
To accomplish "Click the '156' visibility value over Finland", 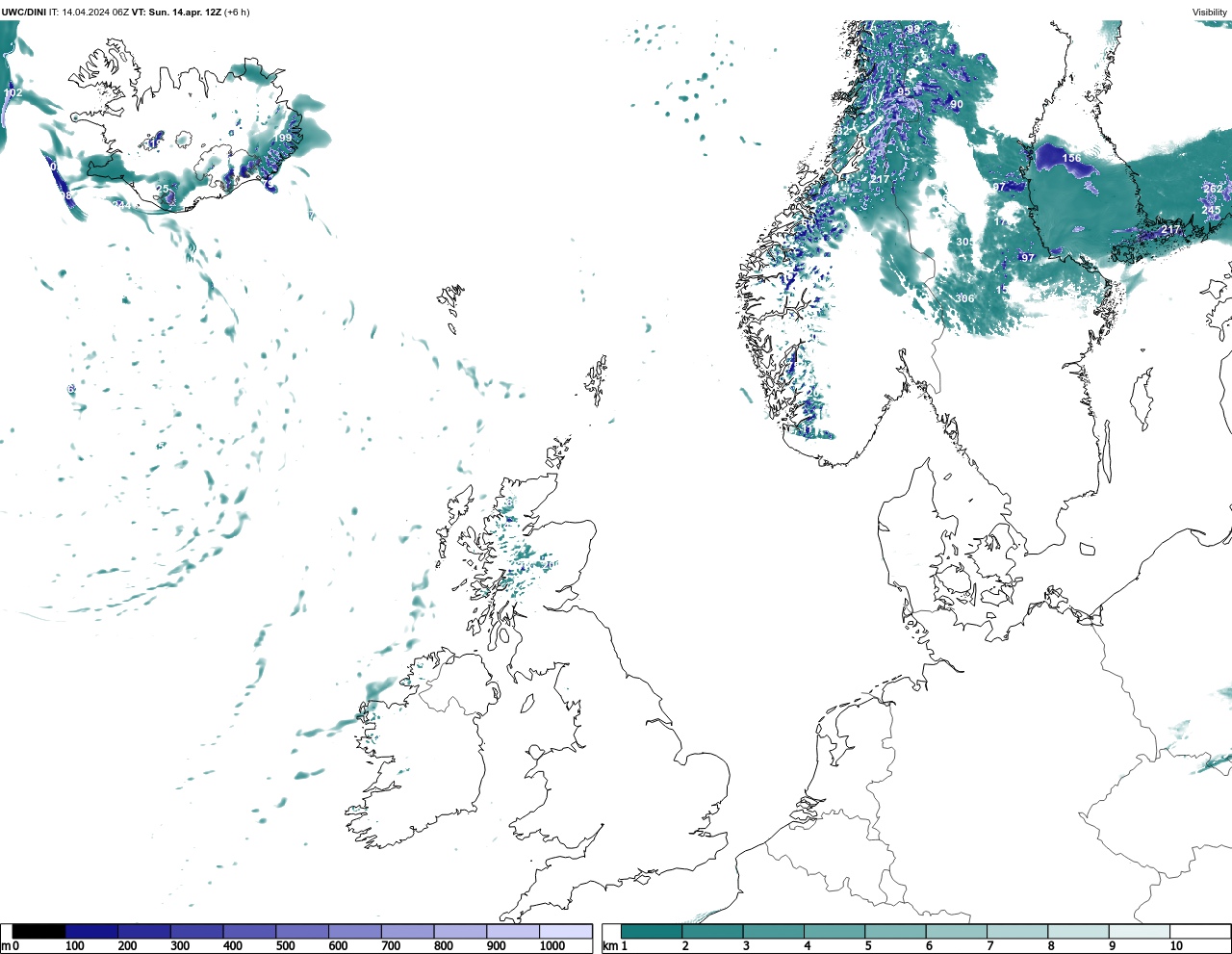I will (1071, 158).
